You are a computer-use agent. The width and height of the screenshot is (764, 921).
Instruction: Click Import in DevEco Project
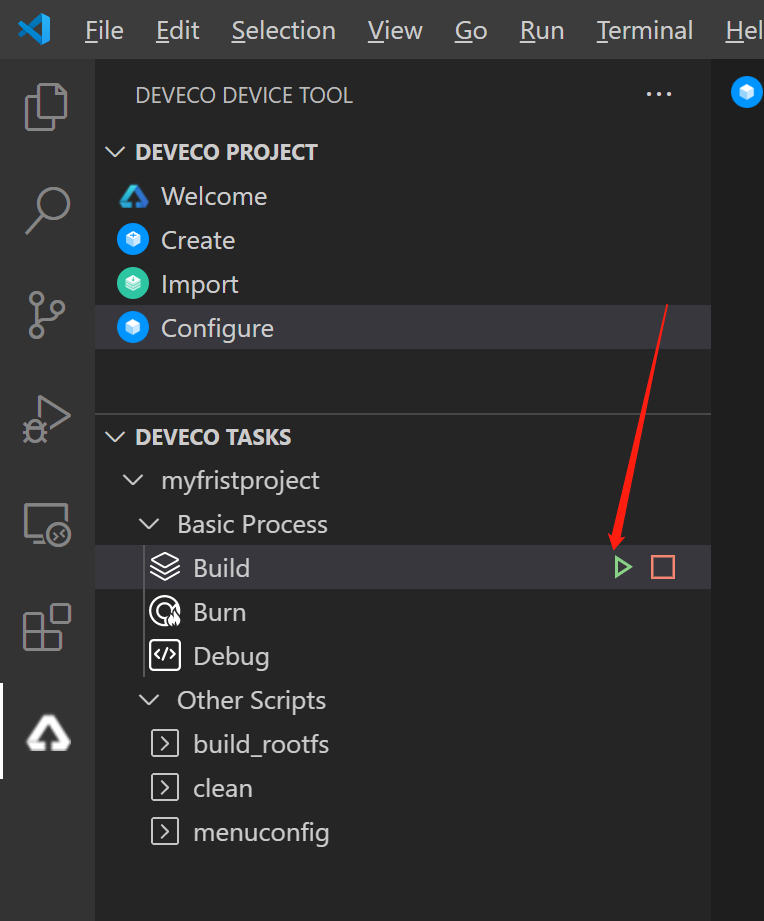pyautogui.click(x=200, y=284)
